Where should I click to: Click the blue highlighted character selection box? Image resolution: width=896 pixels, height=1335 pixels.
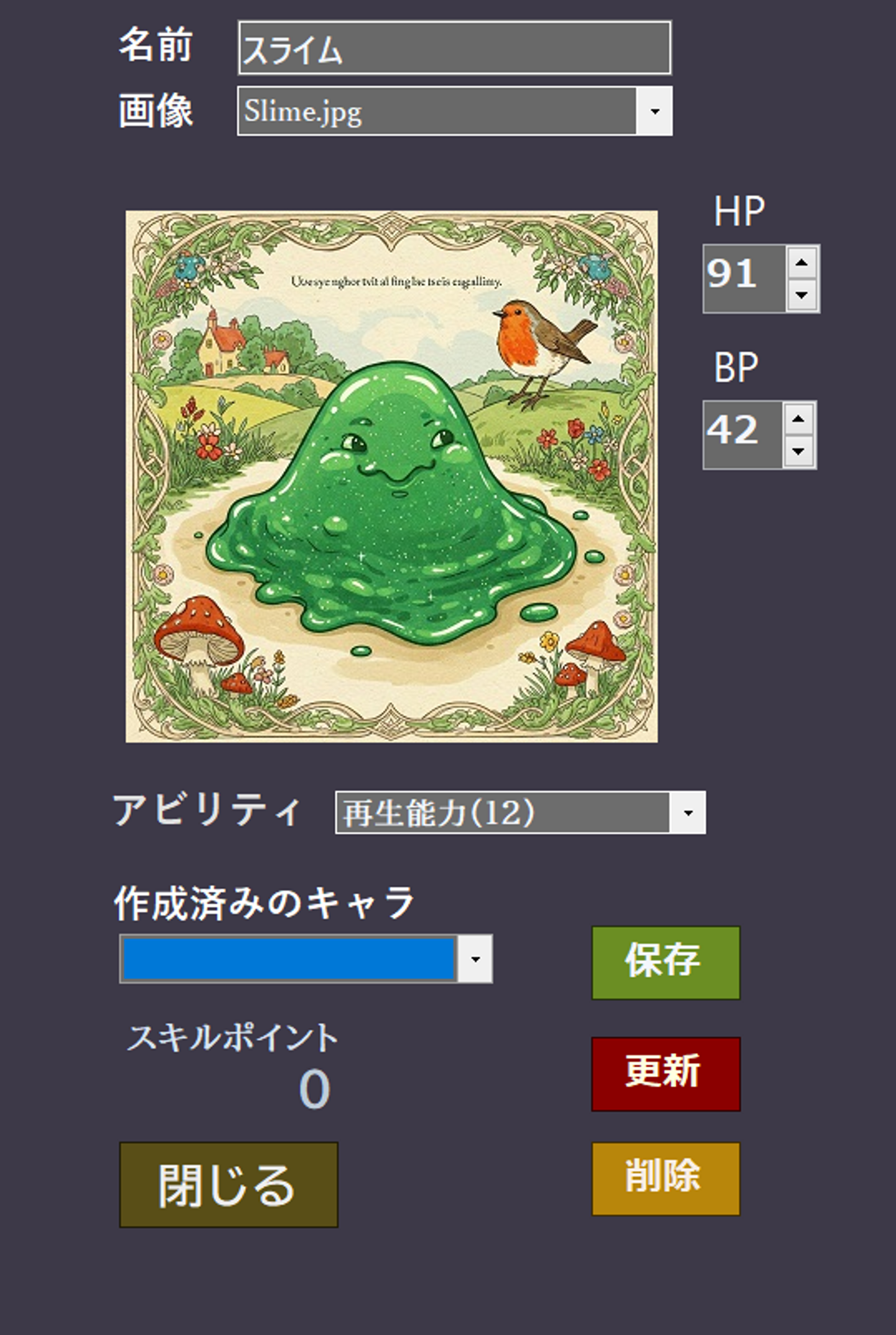tap(289, 958)
